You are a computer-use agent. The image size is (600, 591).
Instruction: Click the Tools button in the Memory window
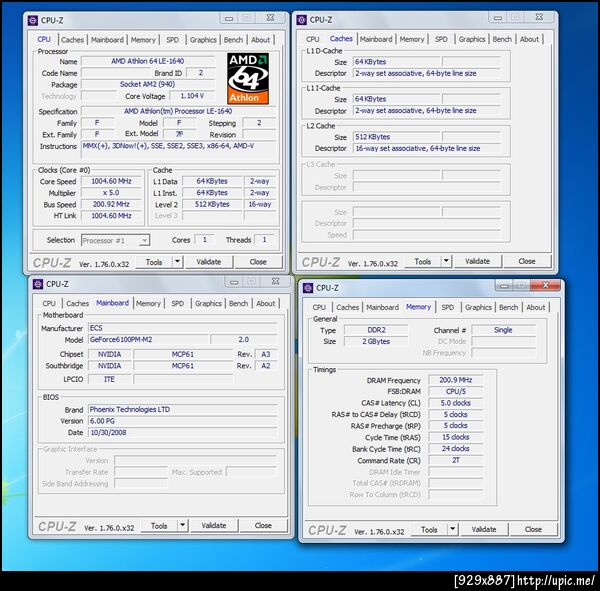click(x=429, y=529)
